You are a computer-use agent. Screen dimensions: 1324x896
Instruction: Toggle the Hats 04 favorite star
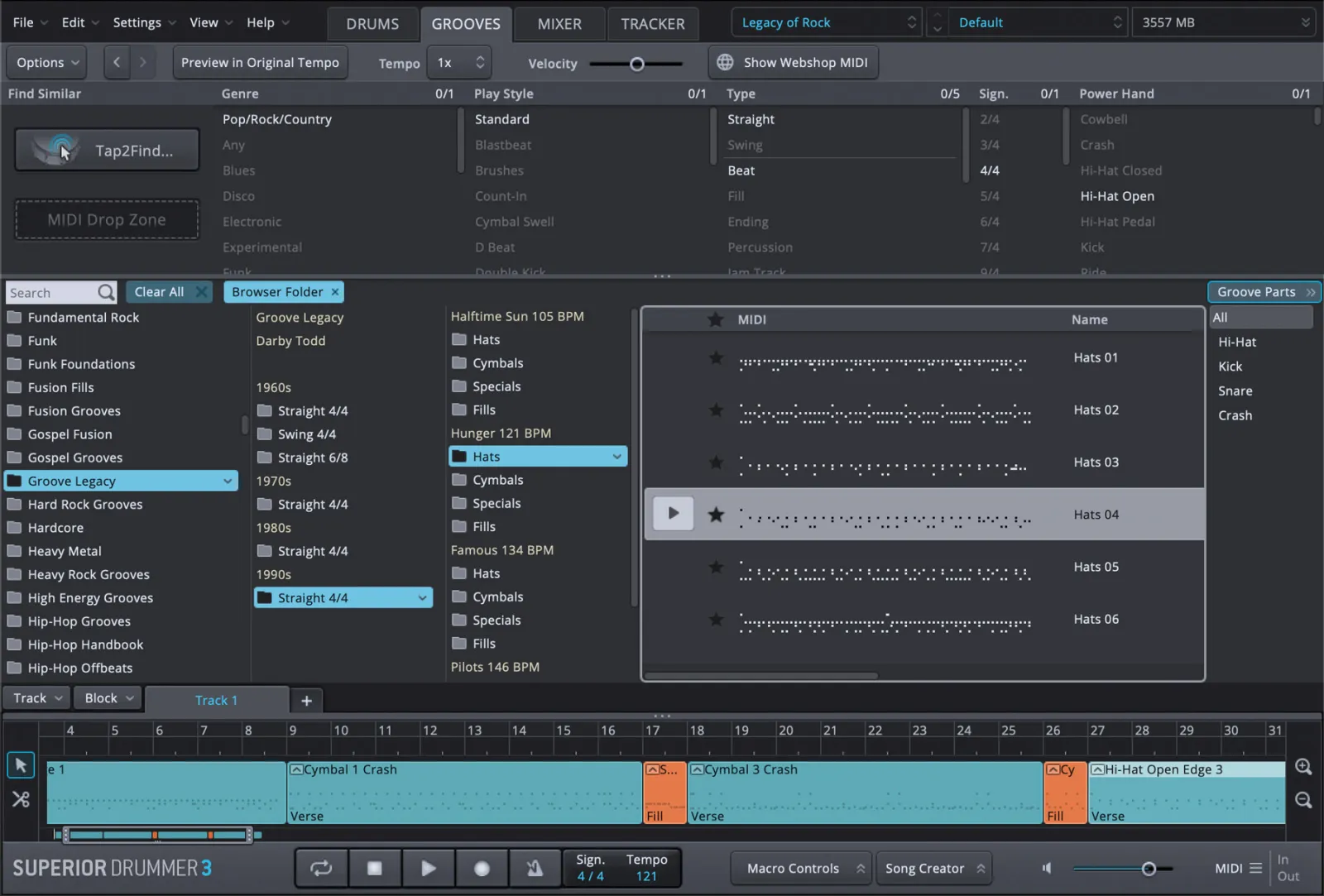pos(716,515)
